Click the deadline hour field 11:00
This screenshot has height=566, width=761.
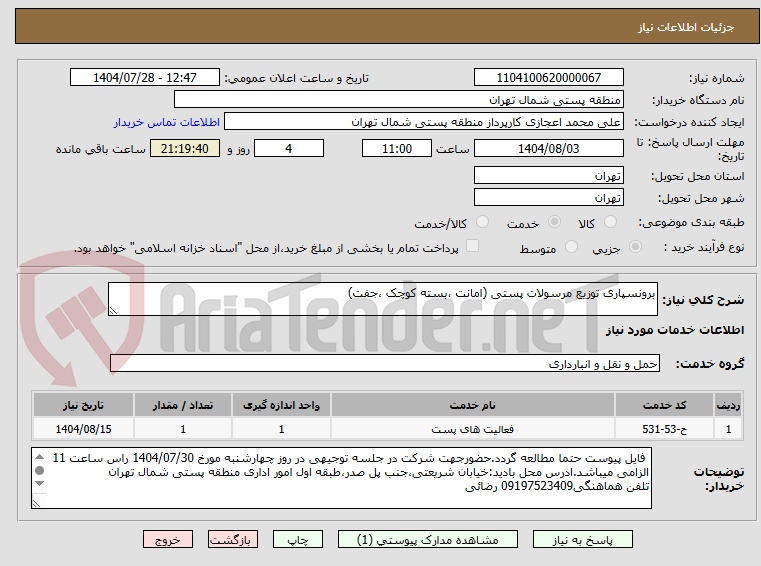point(397,149)
